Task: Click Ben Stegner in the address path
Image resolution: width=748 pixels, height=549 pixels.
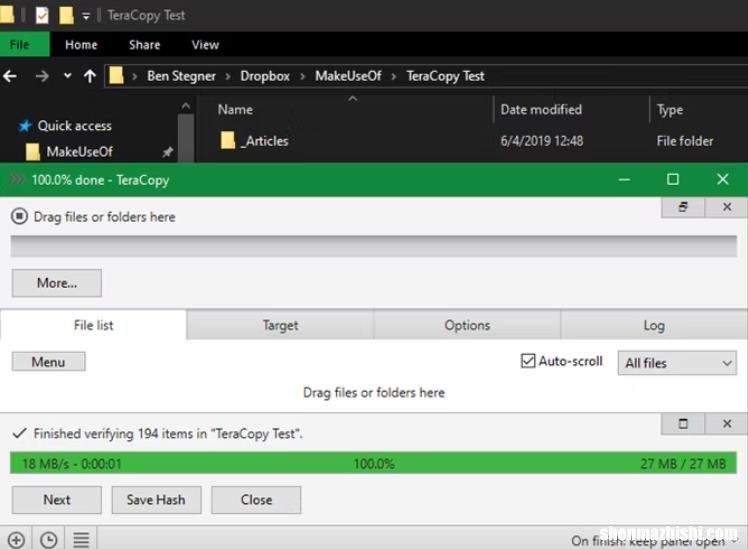Action: [181, 76]
